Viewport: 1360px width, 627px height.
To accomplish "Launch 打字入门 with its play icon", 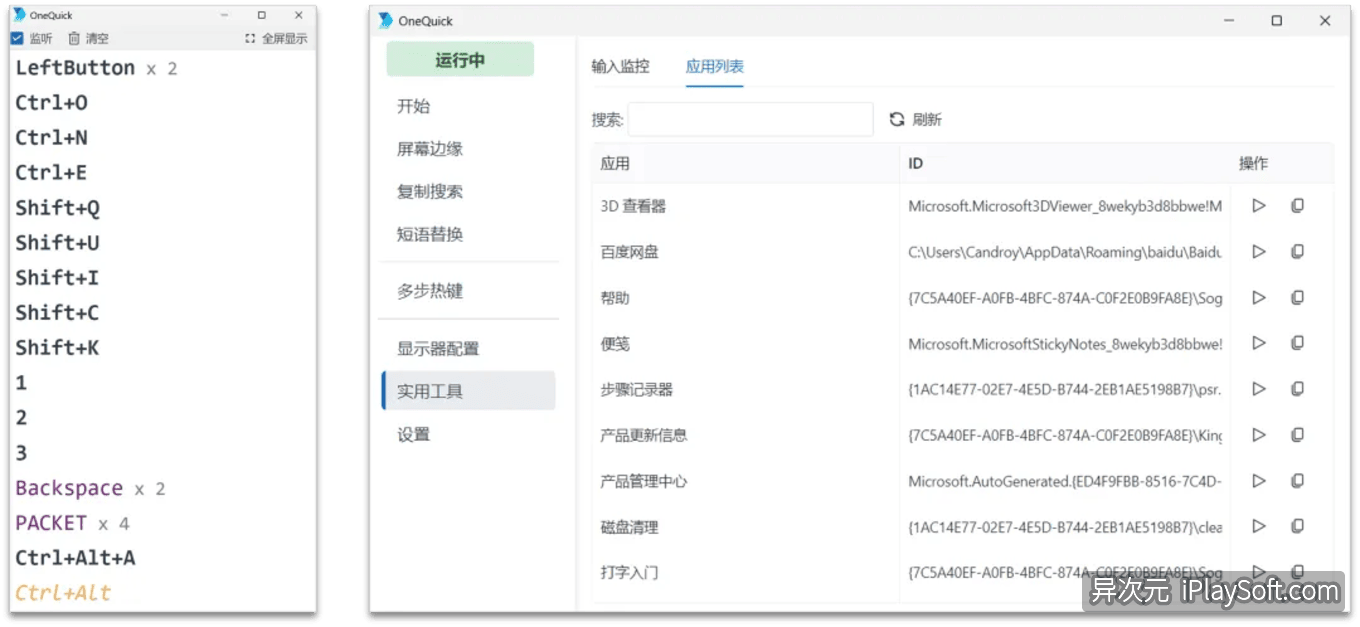I will pos(1259,571).
